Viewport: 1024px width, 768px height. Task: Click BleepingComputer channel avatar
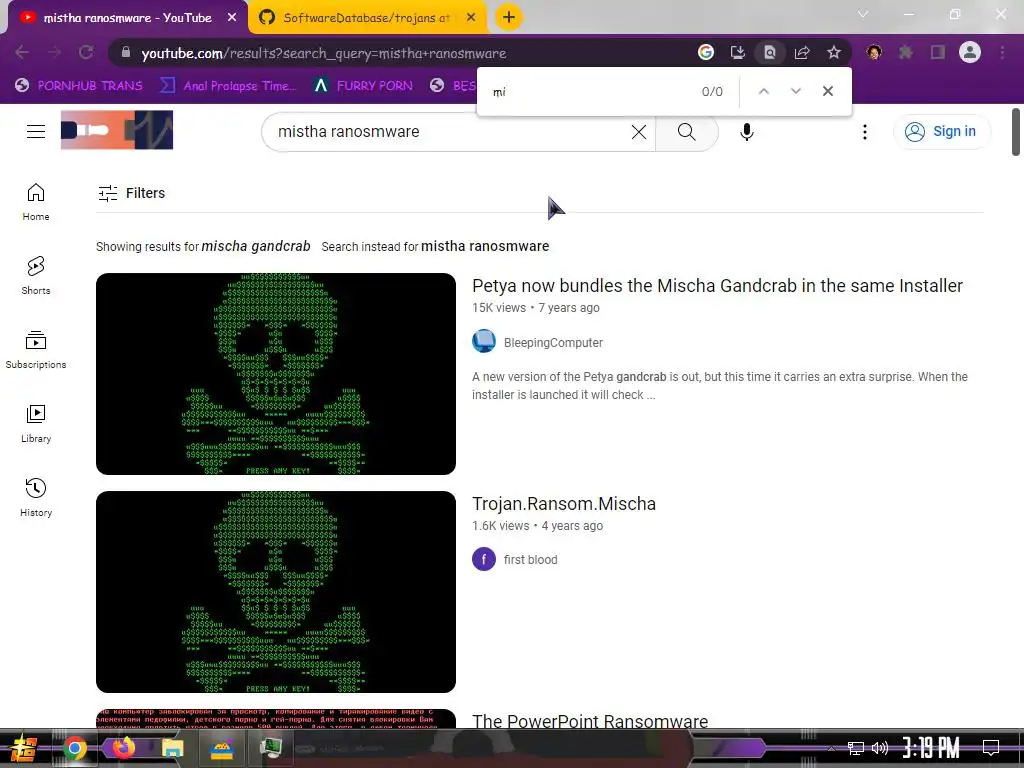pos(484,342)
